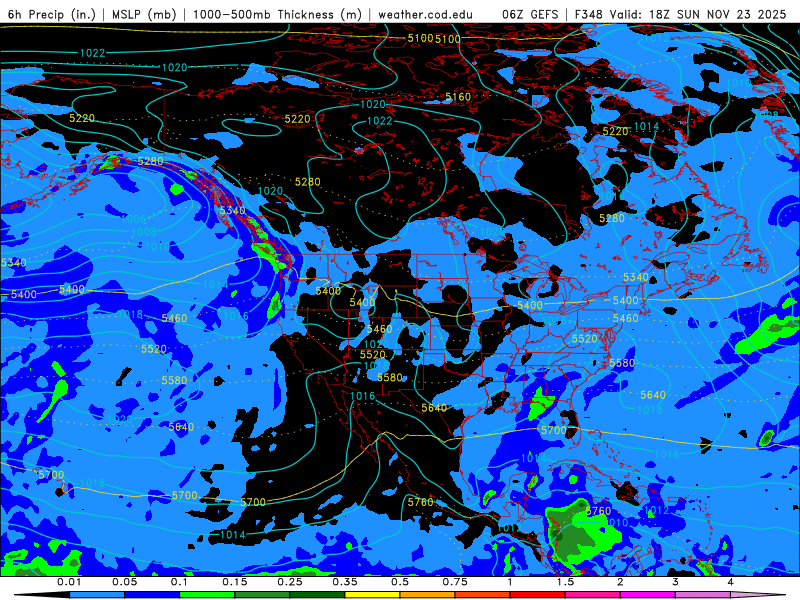Select the '06Z GEFS' model run label
Screen dimensions: 800x600
531,14
